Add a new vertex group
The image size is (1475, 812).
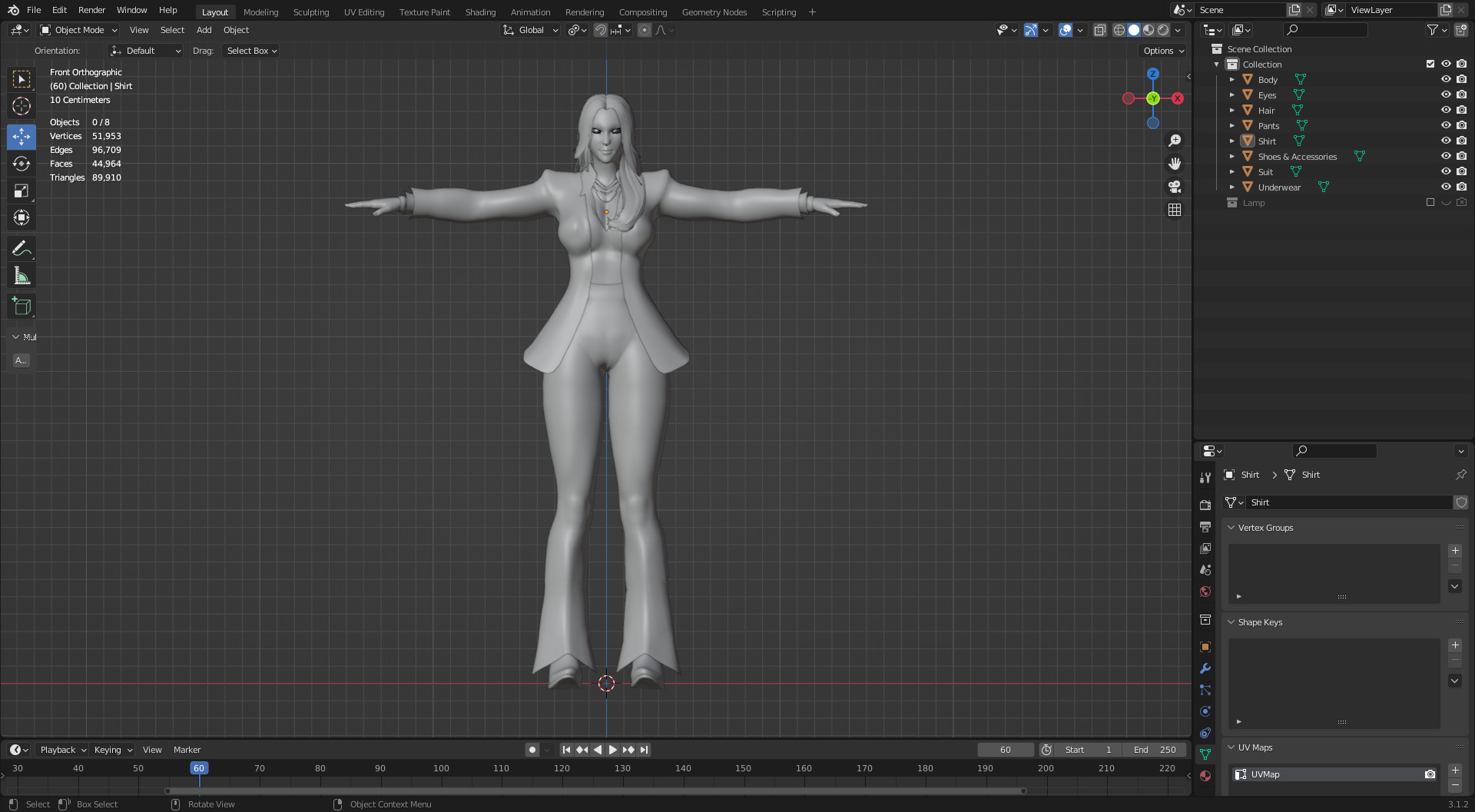point(1455,551)
